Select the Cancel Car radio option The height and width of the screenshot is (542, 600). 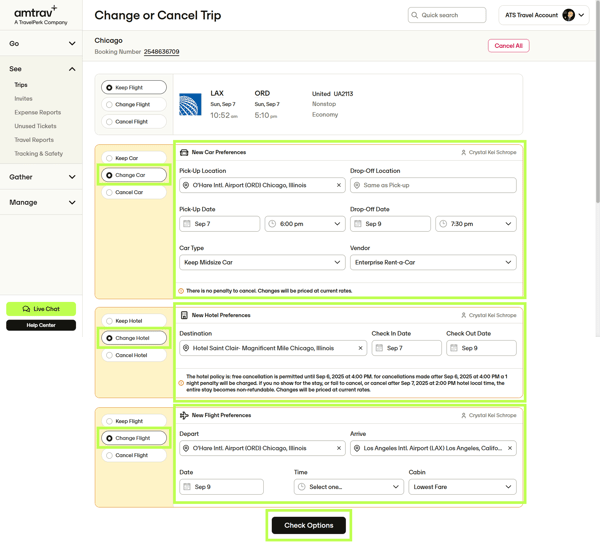coord(110,192)
